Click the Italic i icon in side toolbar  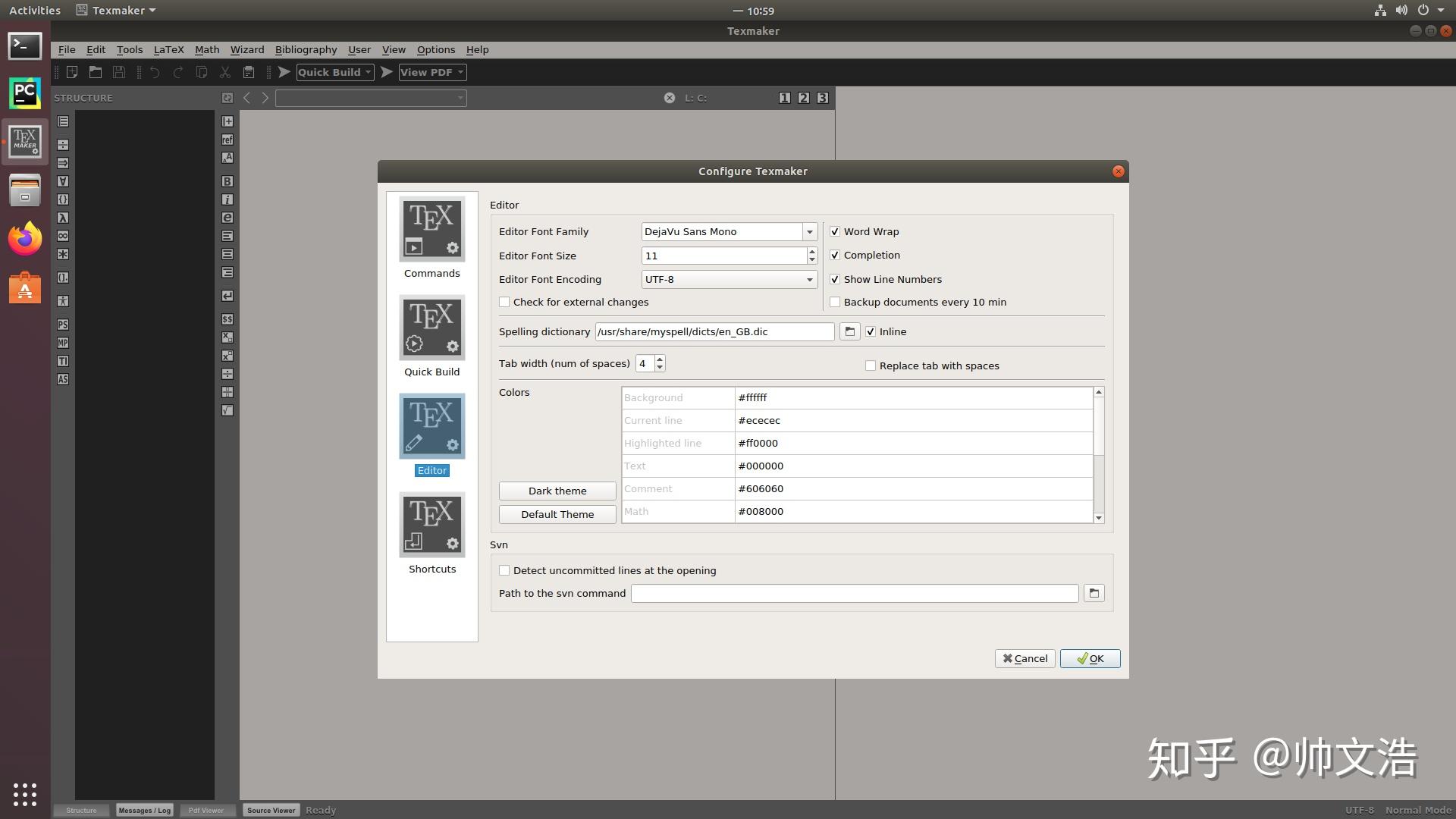pos(227,199)
